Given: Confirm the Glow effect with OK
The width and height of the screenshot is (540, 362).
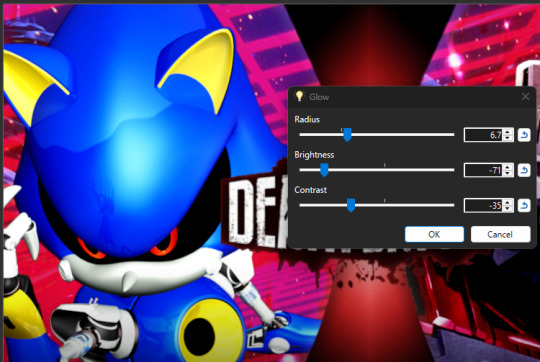Looking at the screenshot, I should 434,234.
